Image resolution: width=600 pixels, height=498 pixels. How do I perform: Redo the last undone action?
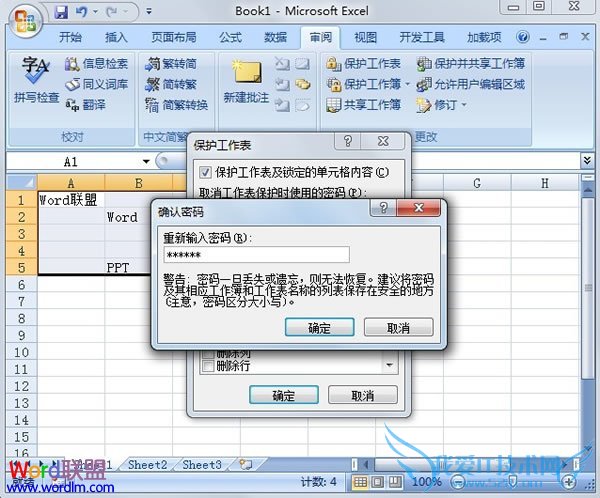(x=112, y=12)
